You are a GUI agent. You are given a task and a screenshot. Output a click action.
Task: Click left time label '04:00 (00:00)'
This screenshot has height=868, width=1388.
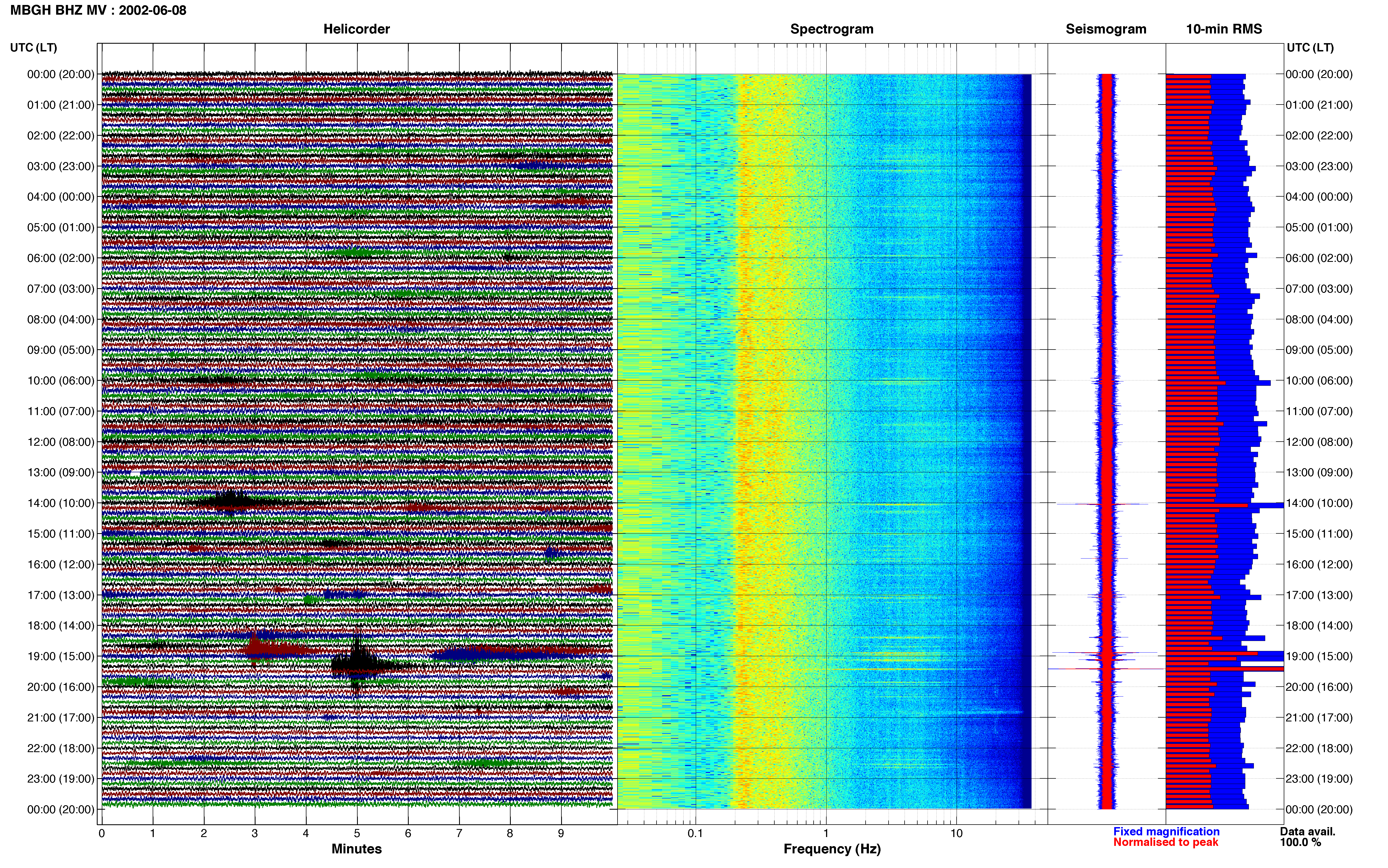point(61,196)
